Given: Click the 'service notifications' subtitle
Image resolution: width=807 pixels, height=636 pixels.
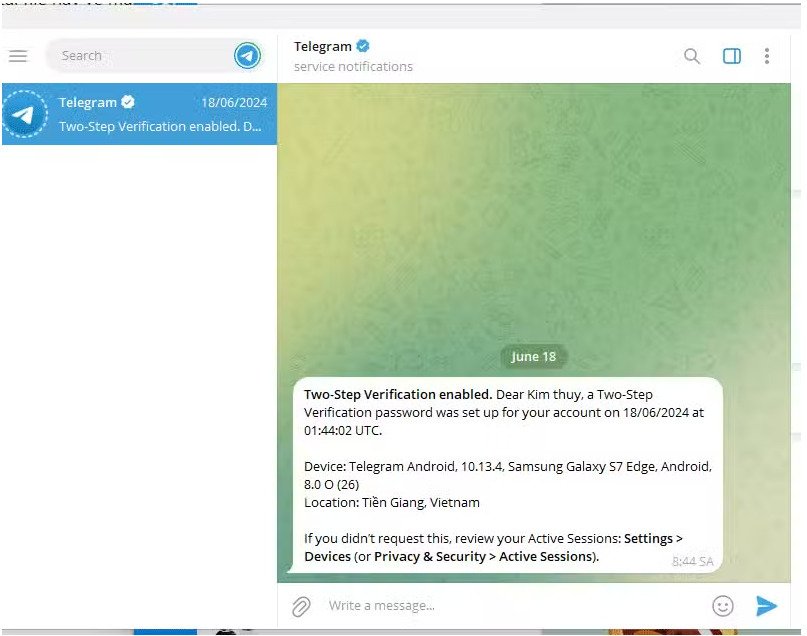Looking at the screenshot, I should [x=353, y=67].
